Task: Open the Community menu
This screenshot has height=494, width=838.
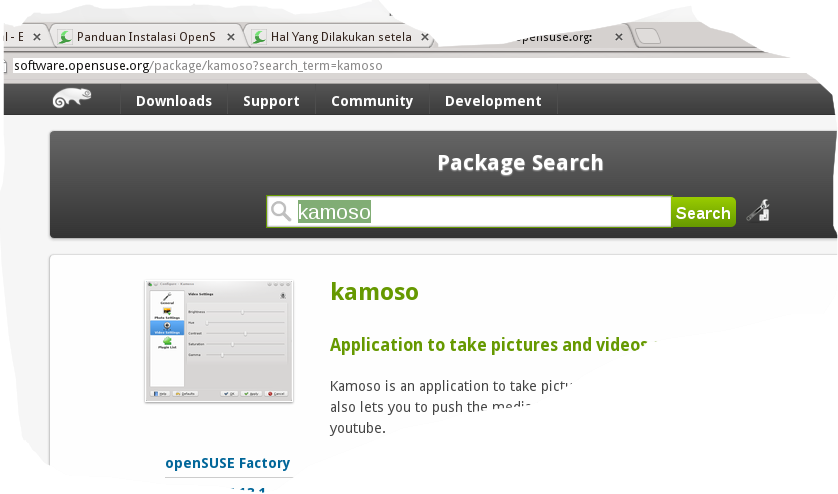Action: pyautogui.click(x=372, y=101)
